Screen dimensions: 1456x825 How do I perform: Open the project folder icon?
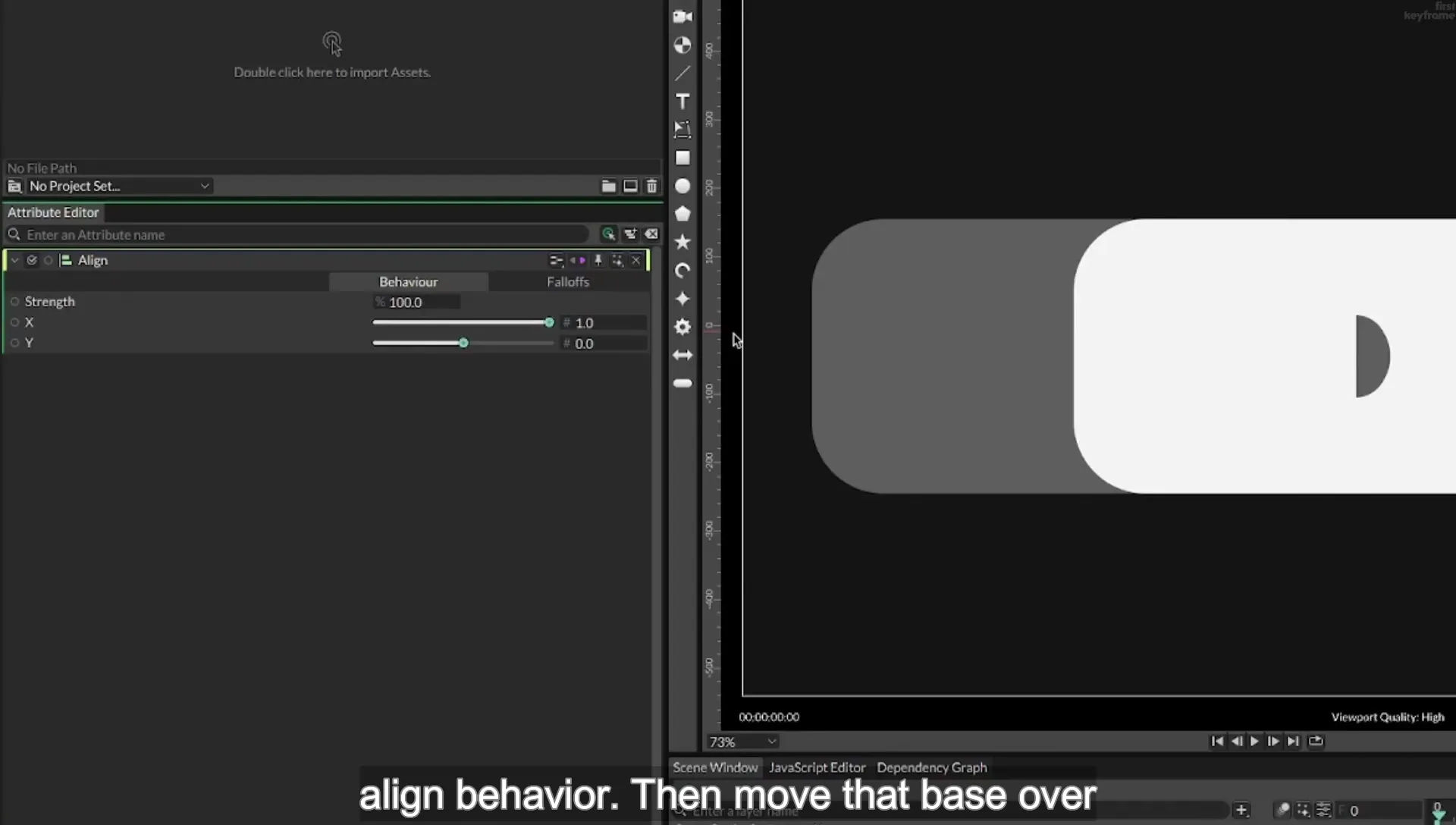click(608, 186)
